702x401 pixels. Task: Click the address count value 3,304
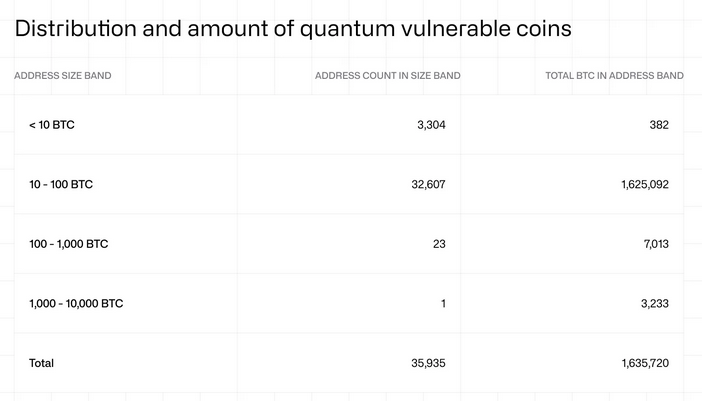pos(431,125)
